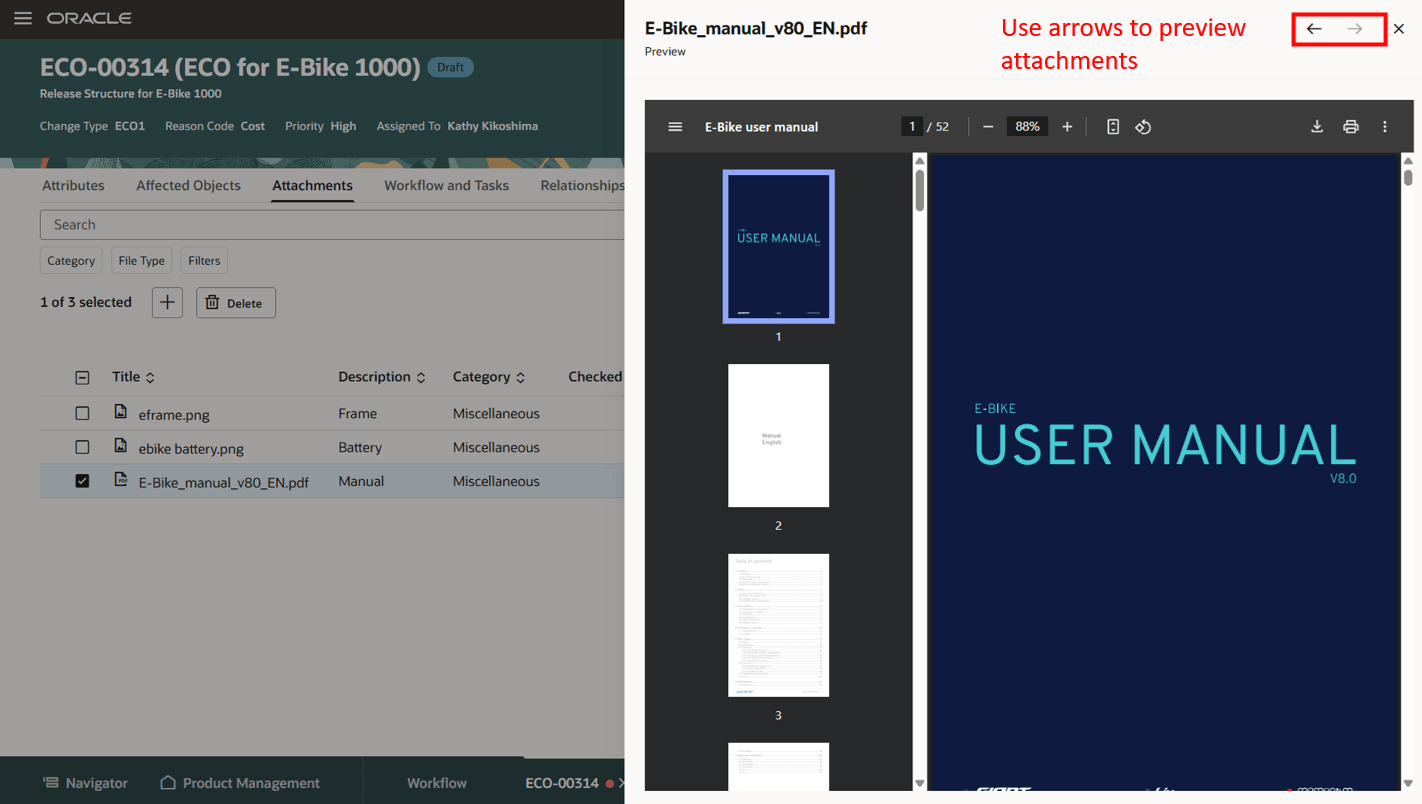The image size is (1422, 804).
Task: Click the PDF page scrollbar handle
Action: point(1408,177)
